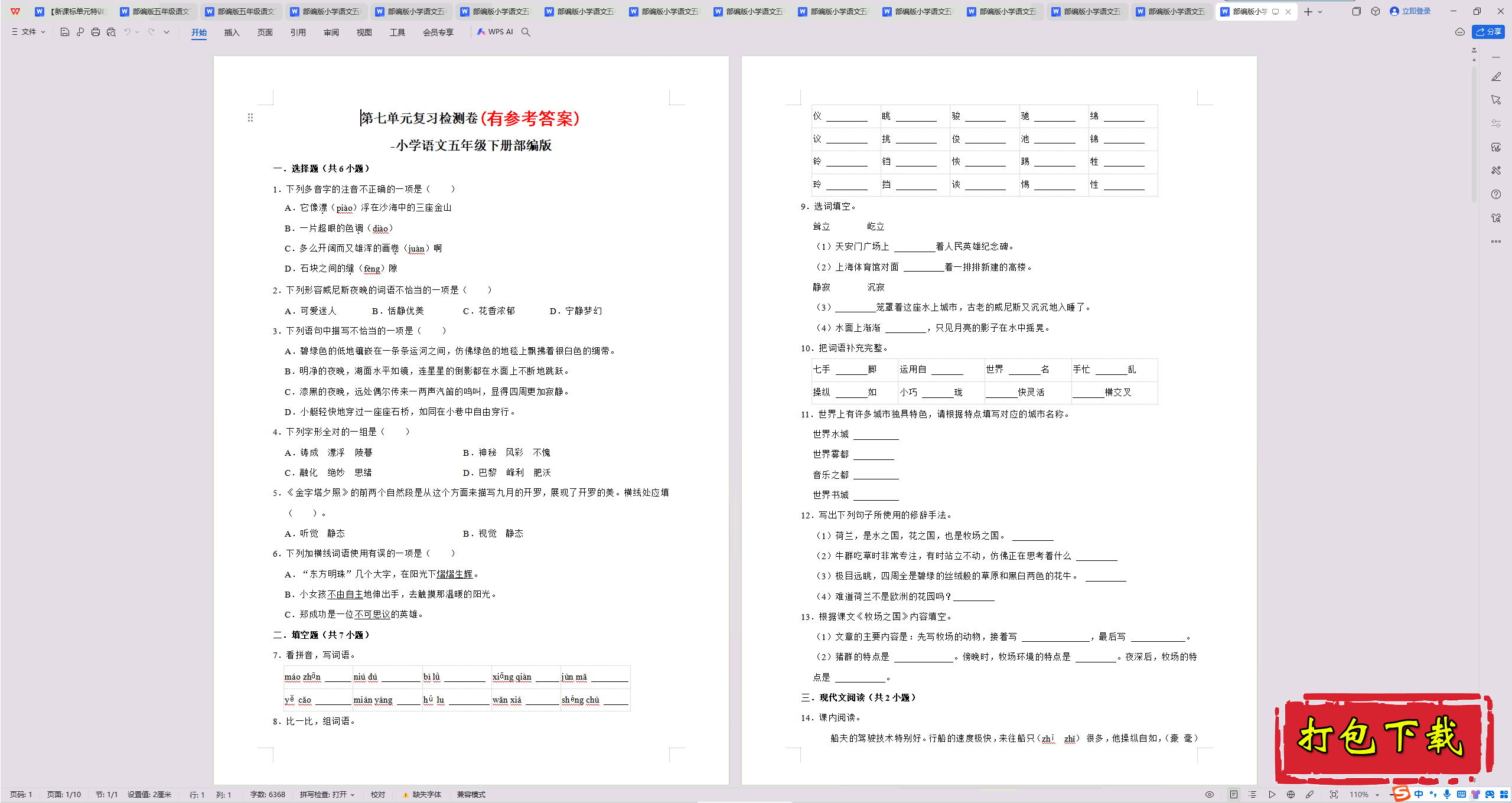Click the WPS home logo icon
This screenshot has height=803, width=1512.
[15, 11]
